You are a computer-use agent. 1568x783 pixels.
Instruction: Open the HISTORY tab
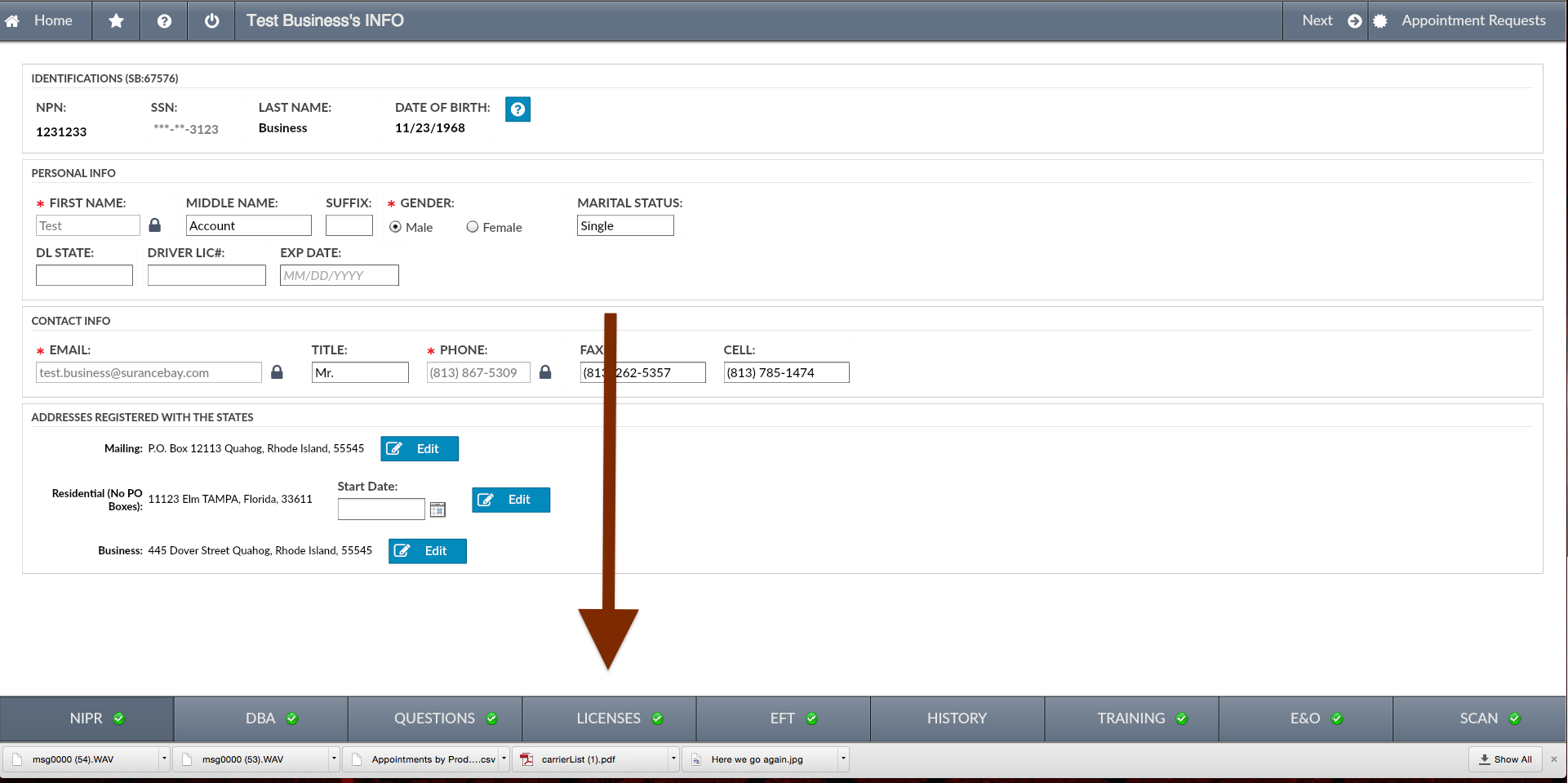tap(957, 718)
